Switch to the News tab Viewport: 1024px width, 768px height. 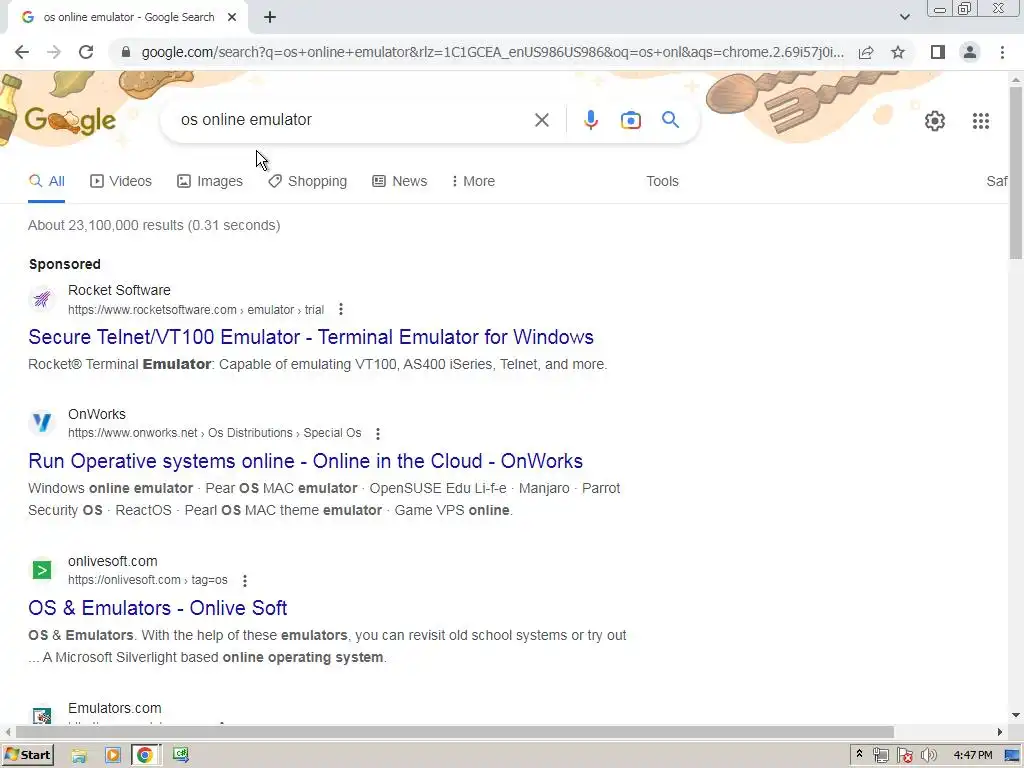[400, 181]
